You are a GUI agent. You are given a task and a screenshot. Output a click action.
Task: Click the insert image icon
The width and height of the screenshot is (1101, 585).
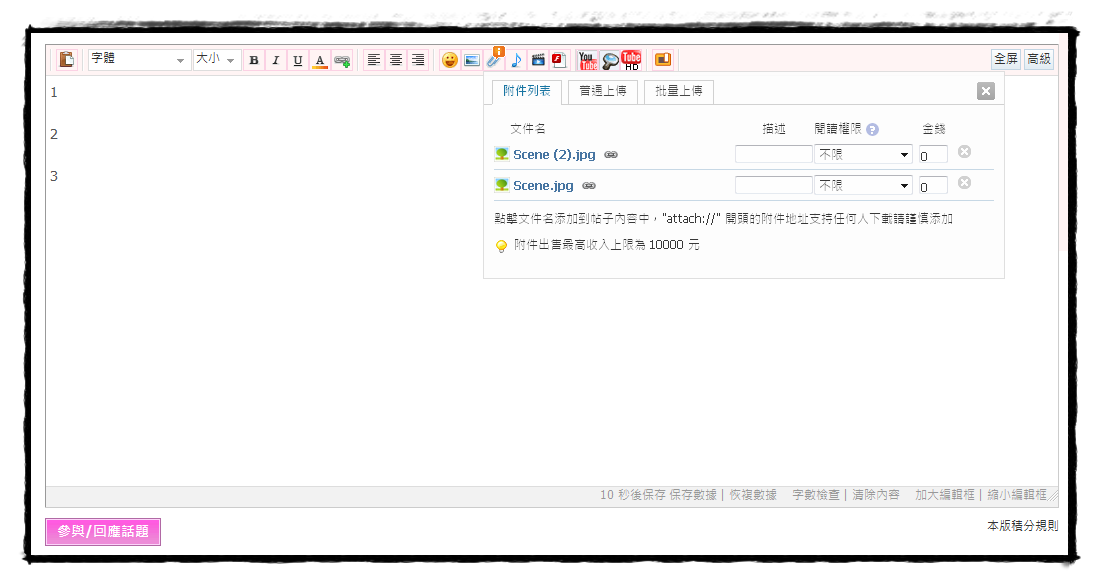tap(472, 60)
